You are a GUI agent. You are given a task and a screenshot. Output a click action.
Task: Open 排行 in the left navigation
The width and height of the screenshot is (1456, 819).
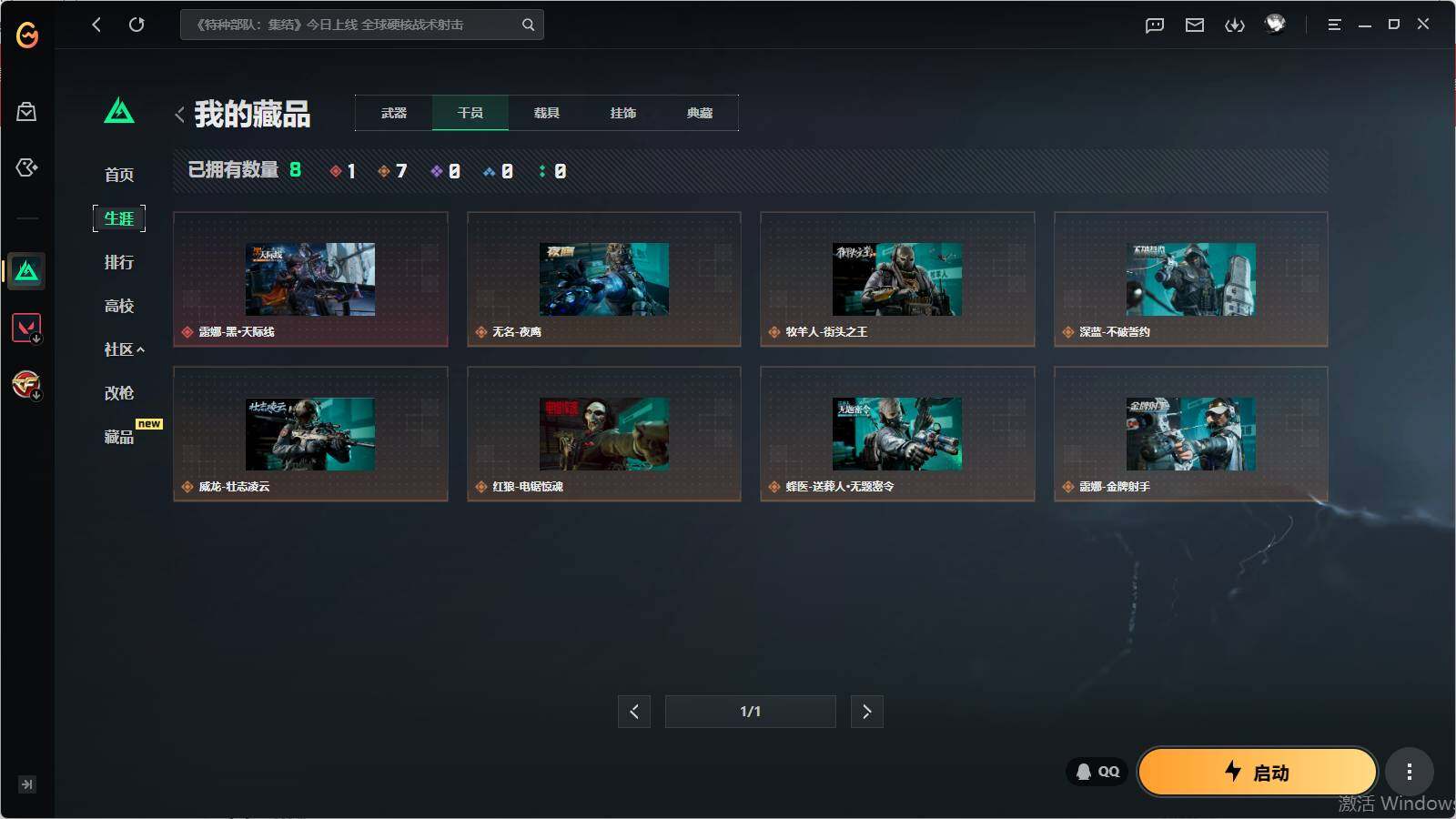tap(119, 262)
